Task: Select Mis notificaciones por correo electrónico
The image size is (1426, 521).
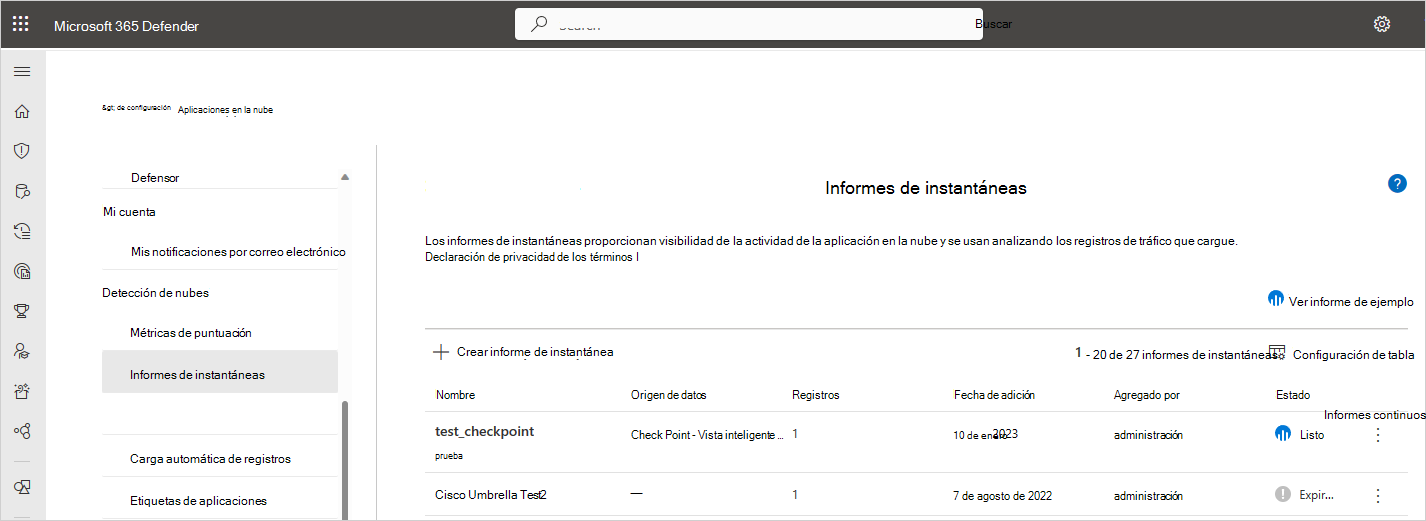Action: [238, 252]
